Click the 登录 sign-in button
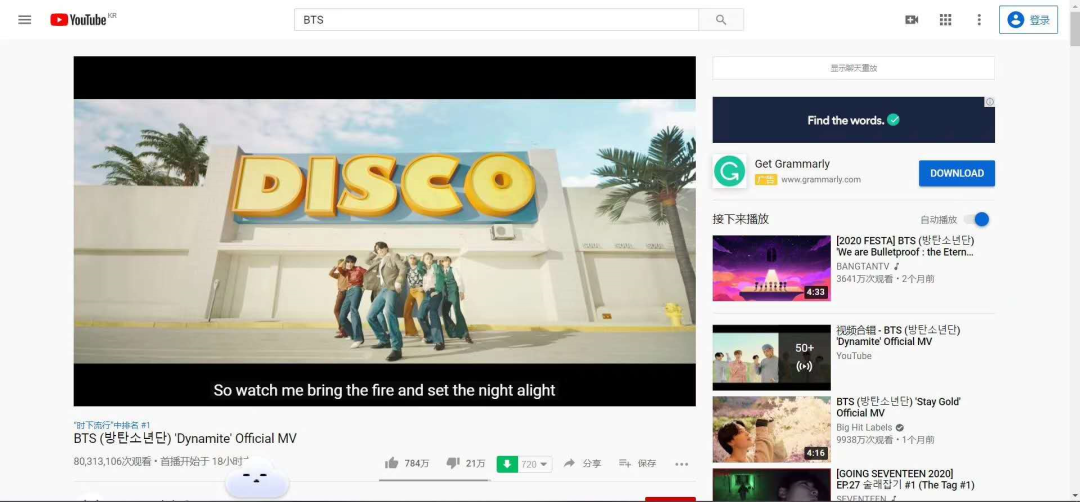This screenshot has width=1080, height=502. pyautogui.click(x=1028, y=20)
